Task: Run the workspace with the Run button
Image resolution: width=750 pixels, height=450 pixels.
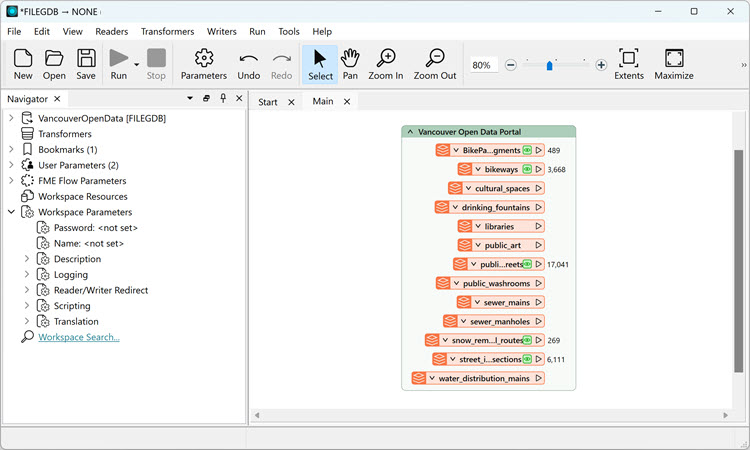Action: (x=119, y=64)
